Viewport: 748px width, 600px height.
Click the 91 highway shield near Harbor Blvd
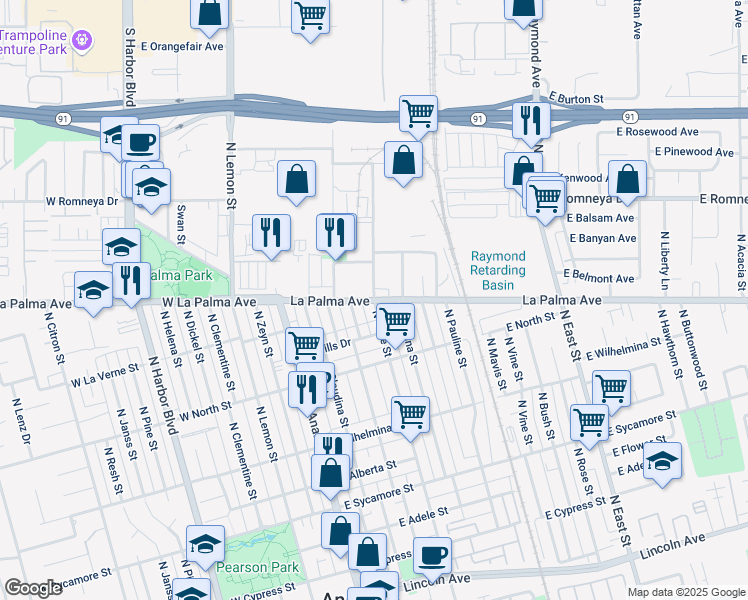tap(62, 118)
